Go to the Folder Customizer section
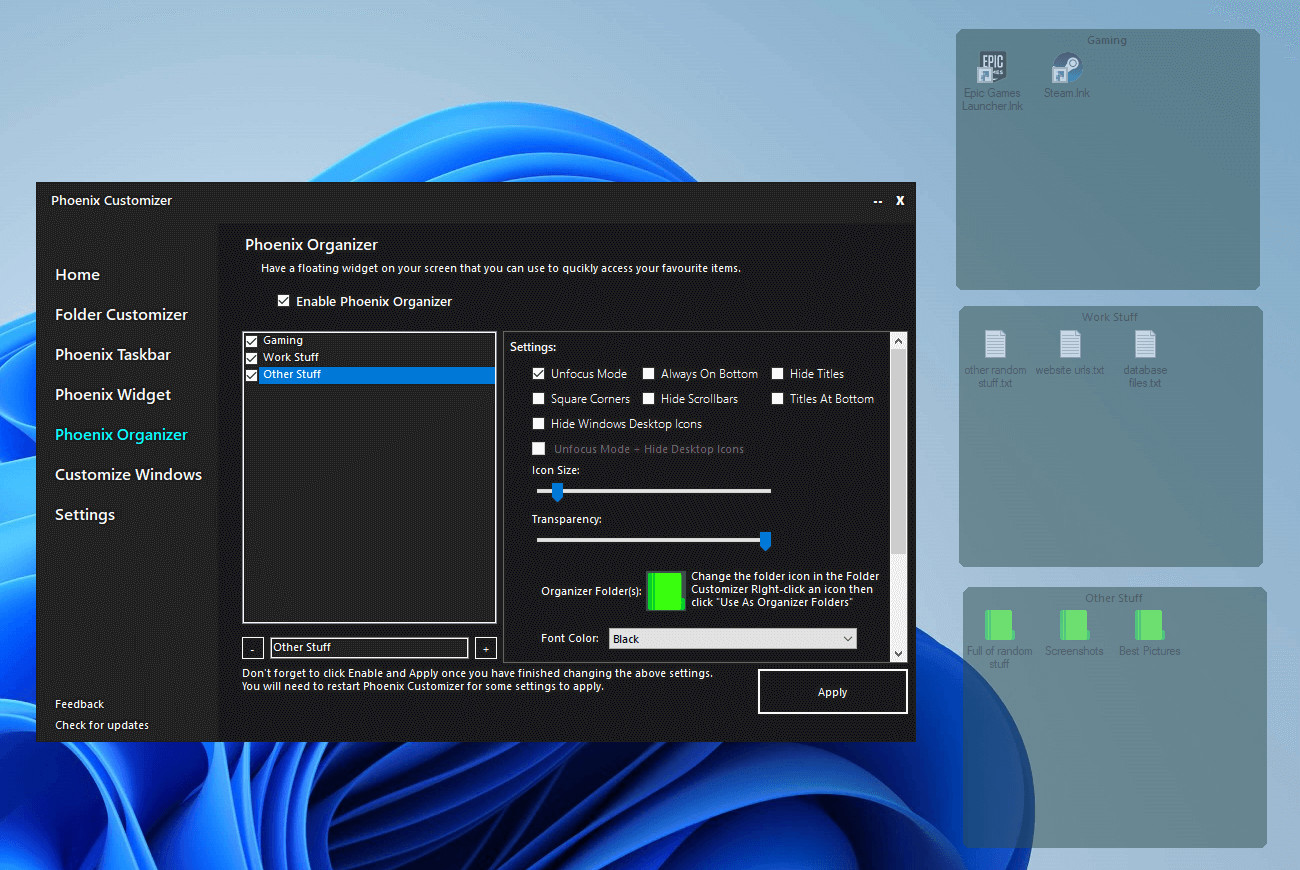The height and width of the screenshot is (870, 1300). point(121,315)
